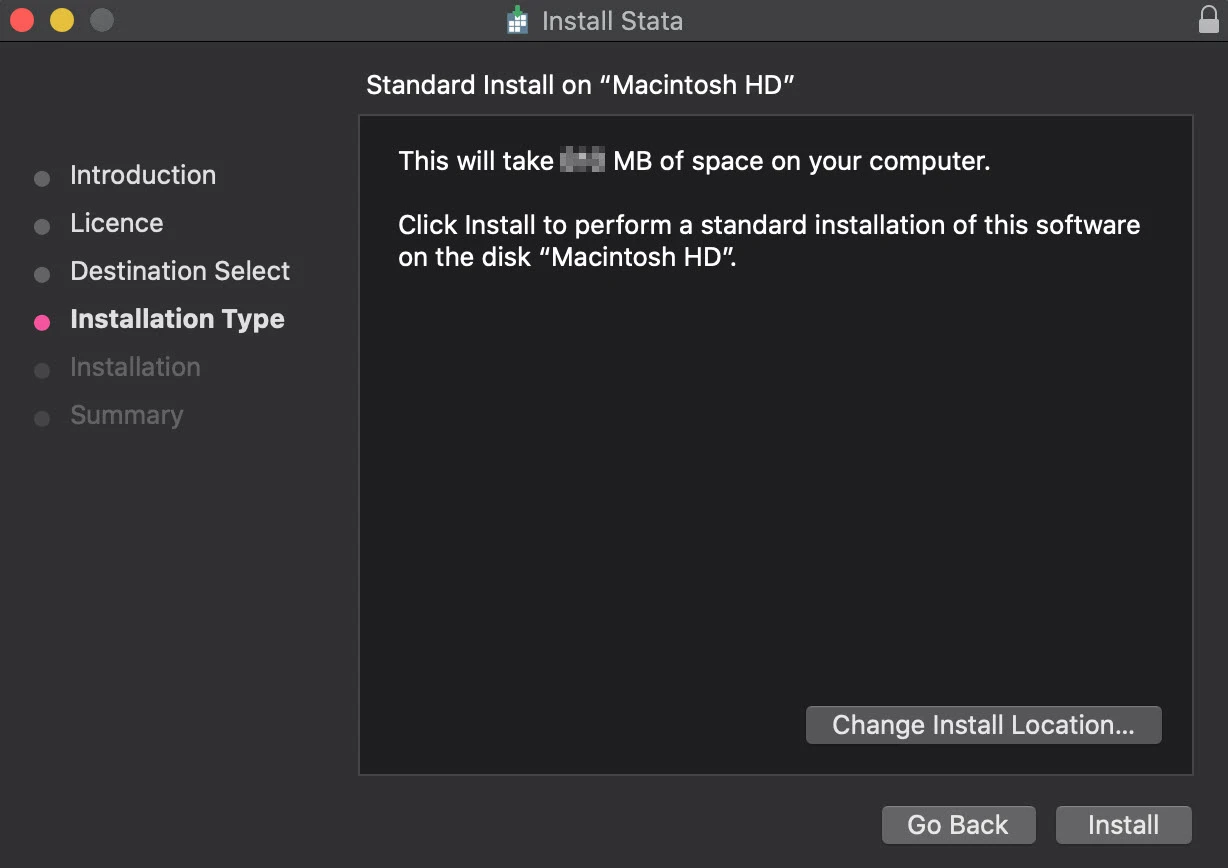Minimize the installer with the yellow button
1228x868 pixels.
pos(61,19)
